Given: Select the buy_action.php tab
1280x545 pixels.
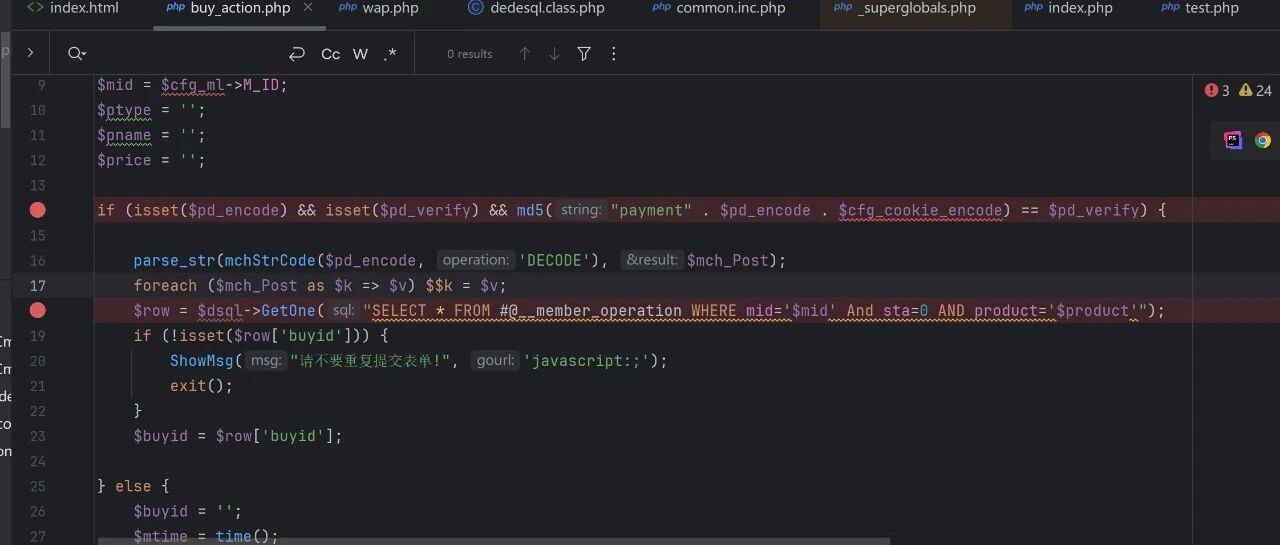Looking at the screenshot, I should click(240, 8).
